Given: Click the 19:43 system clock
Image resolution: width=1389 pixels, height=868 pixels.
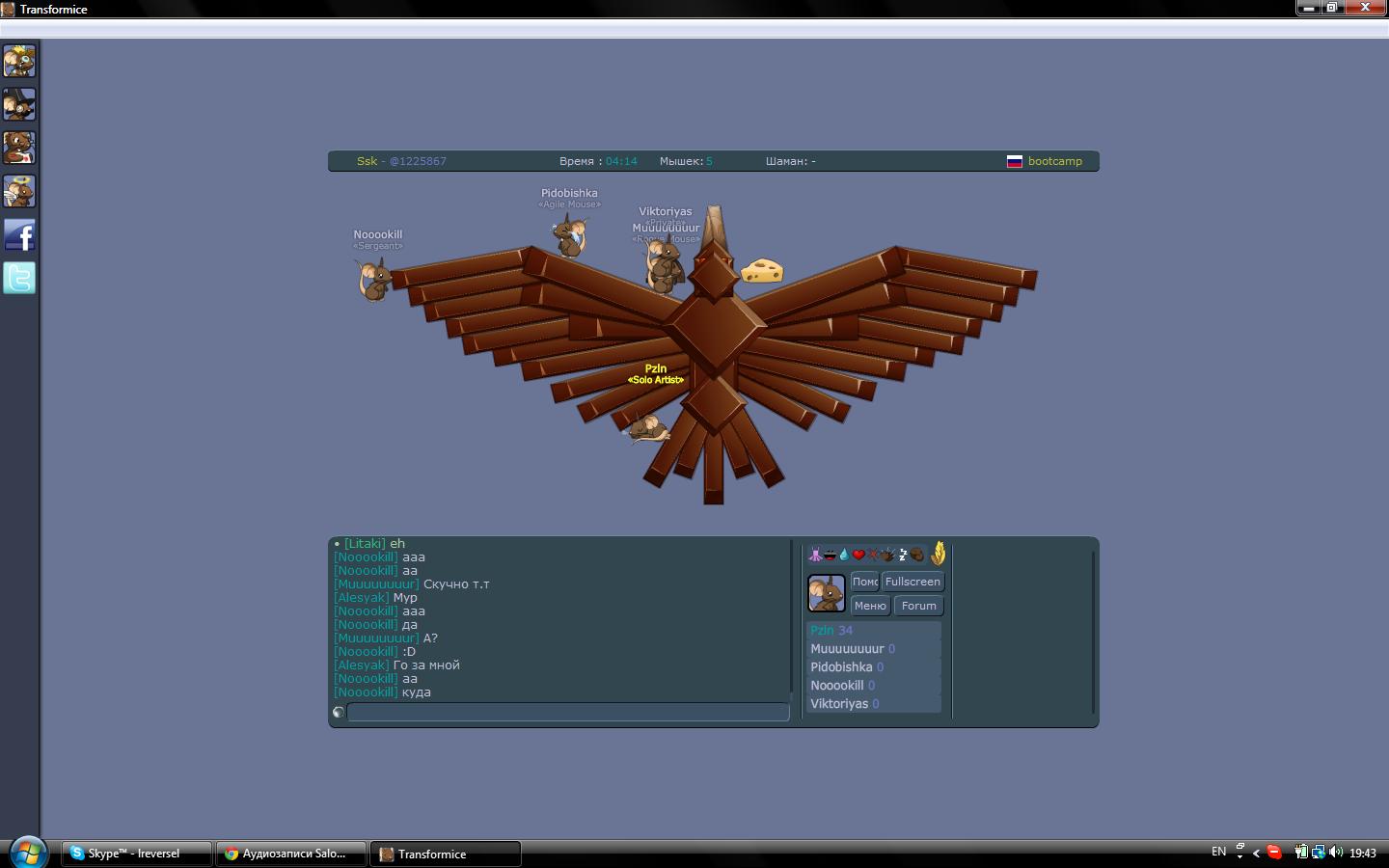Looking at the screenshot, I should (1363, 853).
